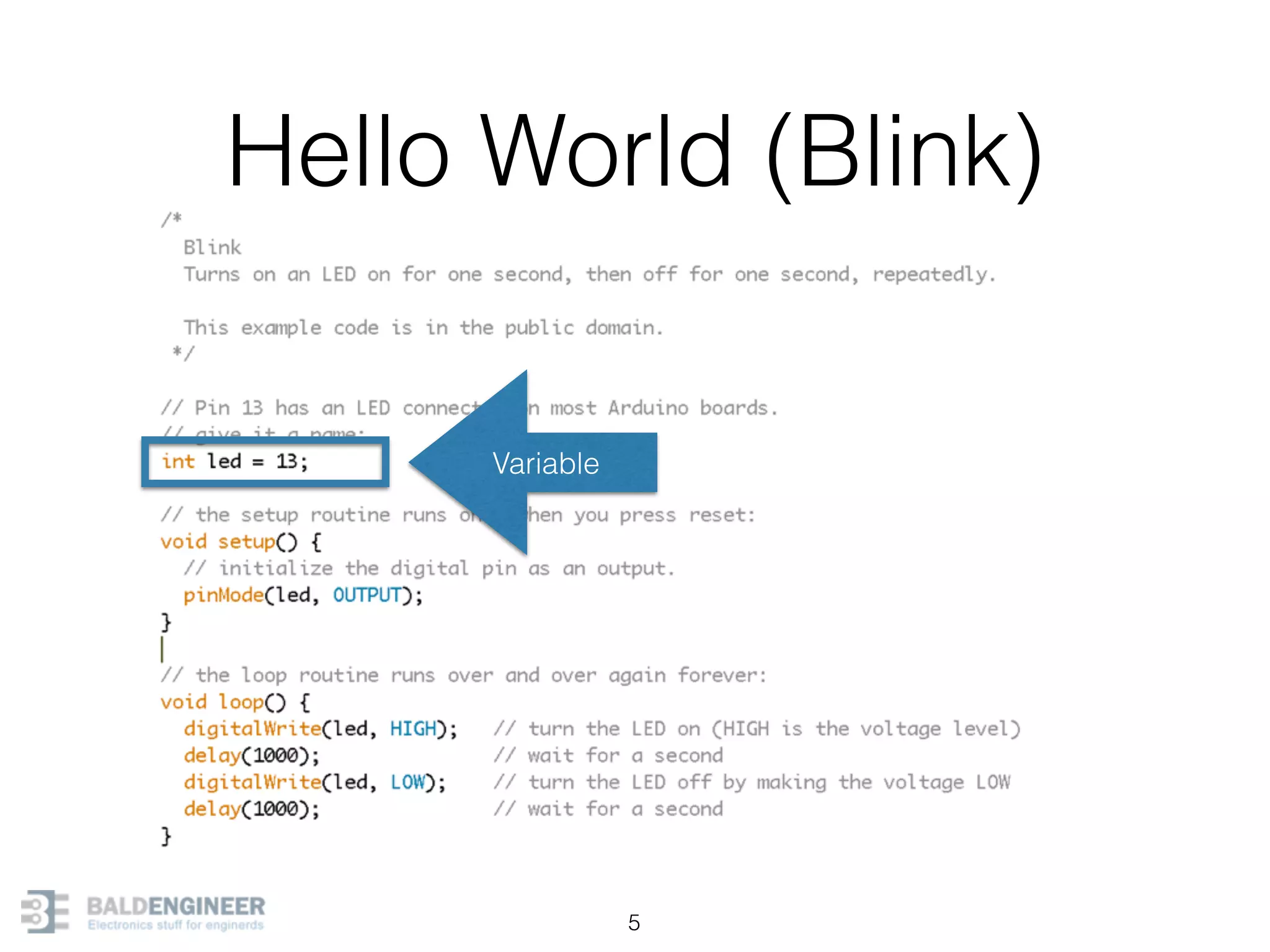Click the "int led = 13;" code line

(234, 462)
